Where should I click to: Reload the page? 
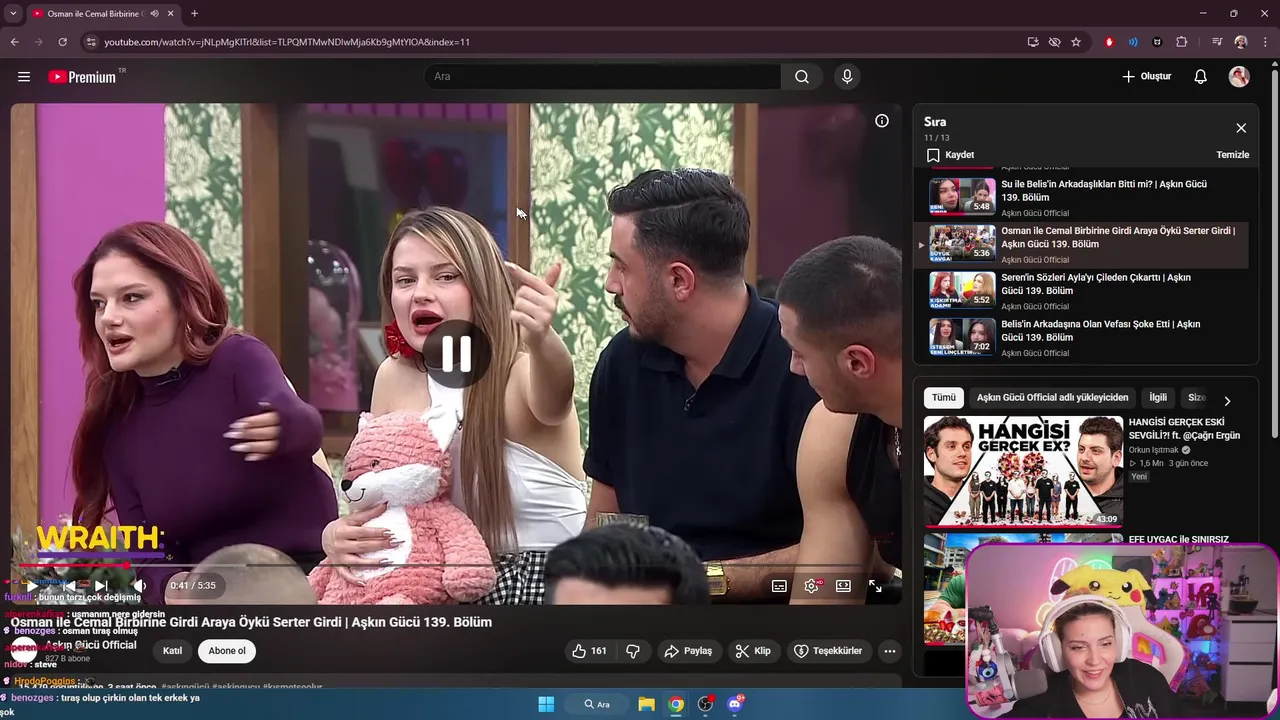coord(62,42)
